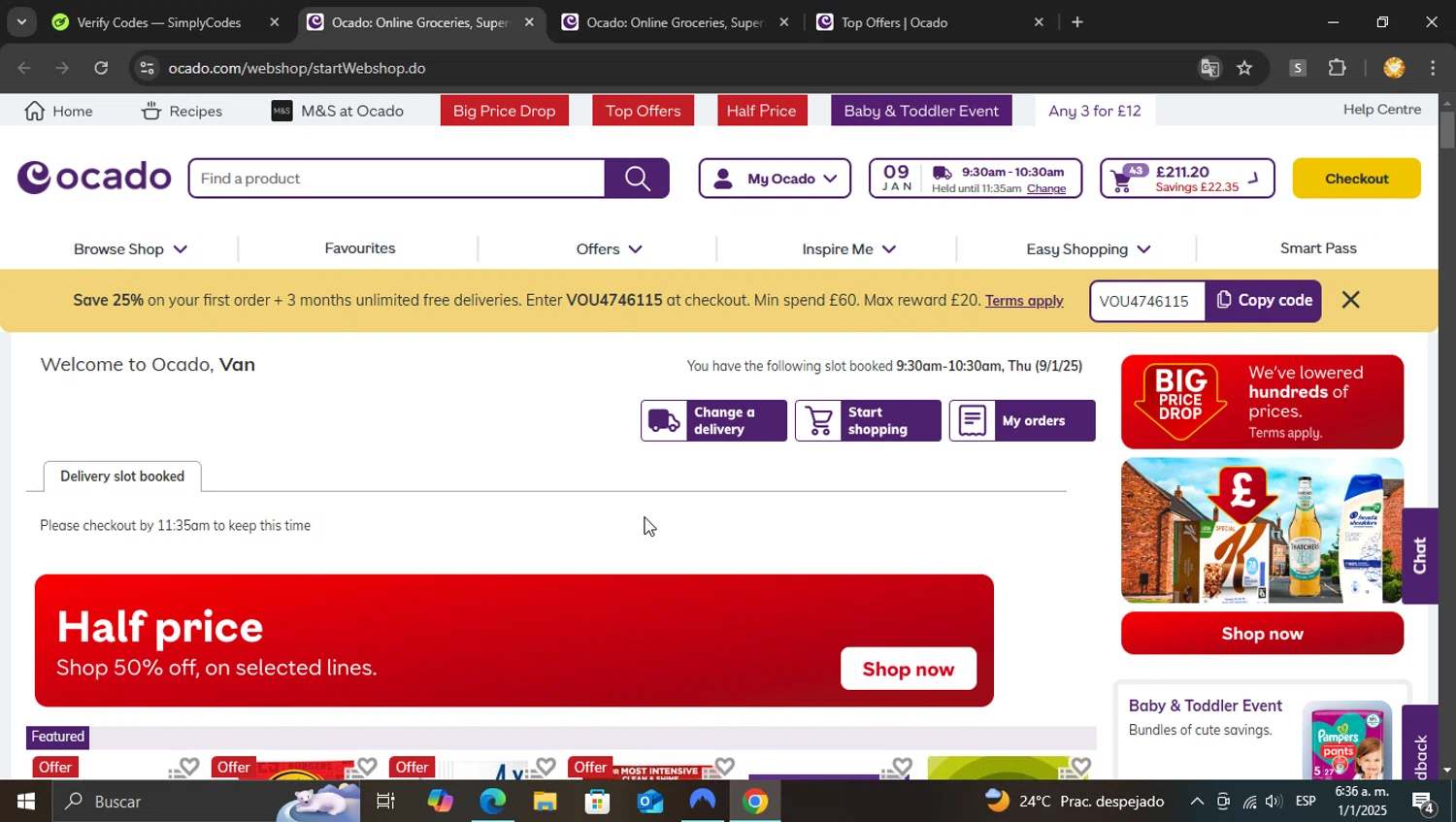Open the Windows Start menu
The height and width of the screenshot is (822, 1456).
[x=25, y=802]
